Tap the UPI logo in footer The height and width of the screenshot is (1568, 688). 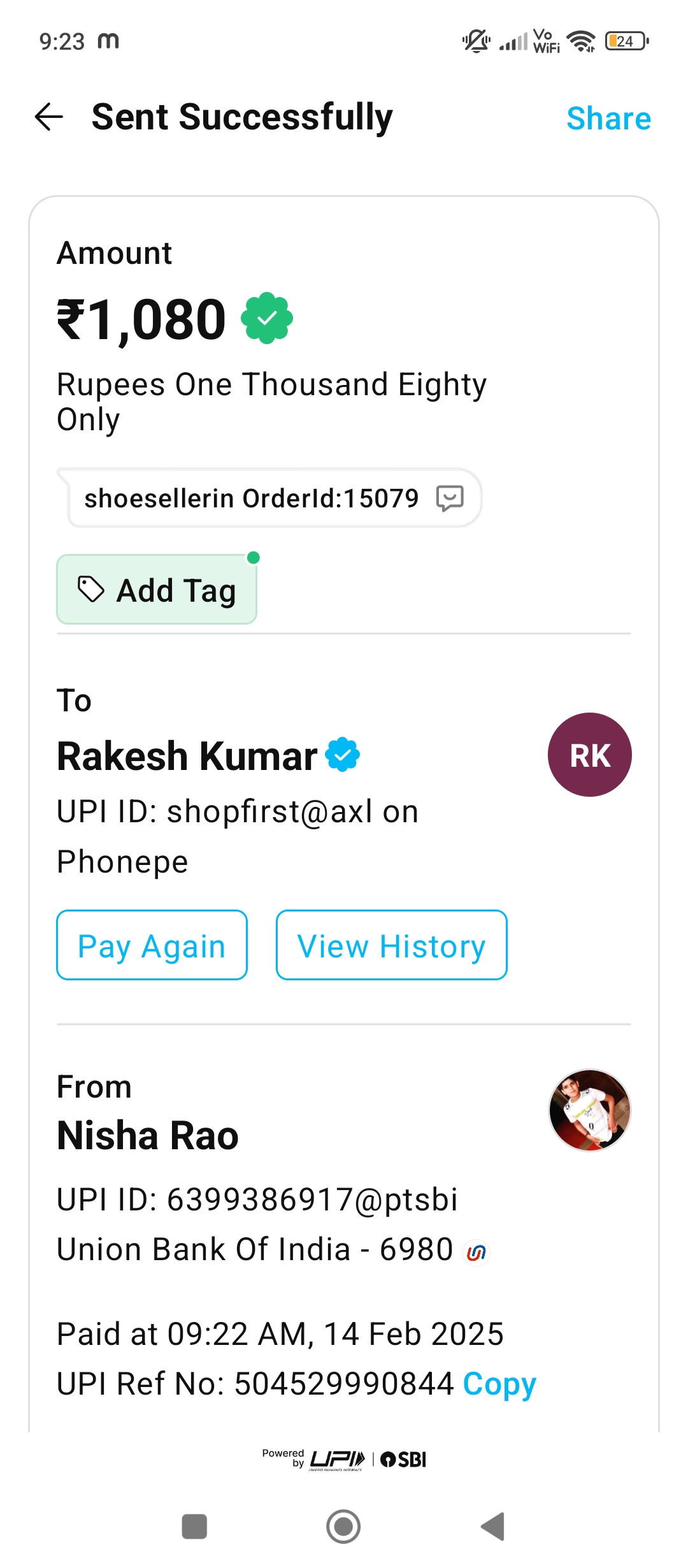click(337, 1460)
